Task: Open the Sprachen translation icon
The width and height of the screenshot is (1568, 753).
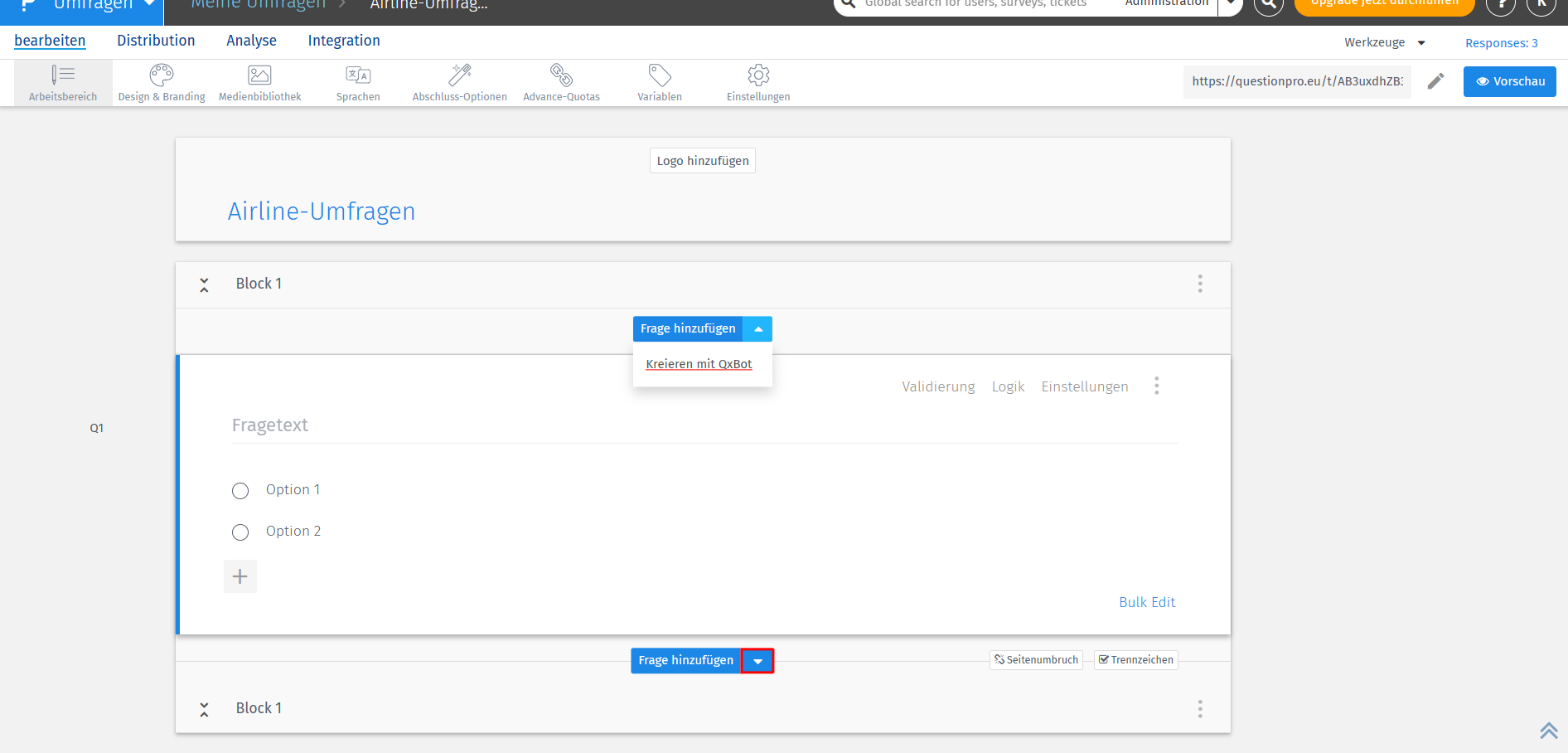Action: coord(358,75)
